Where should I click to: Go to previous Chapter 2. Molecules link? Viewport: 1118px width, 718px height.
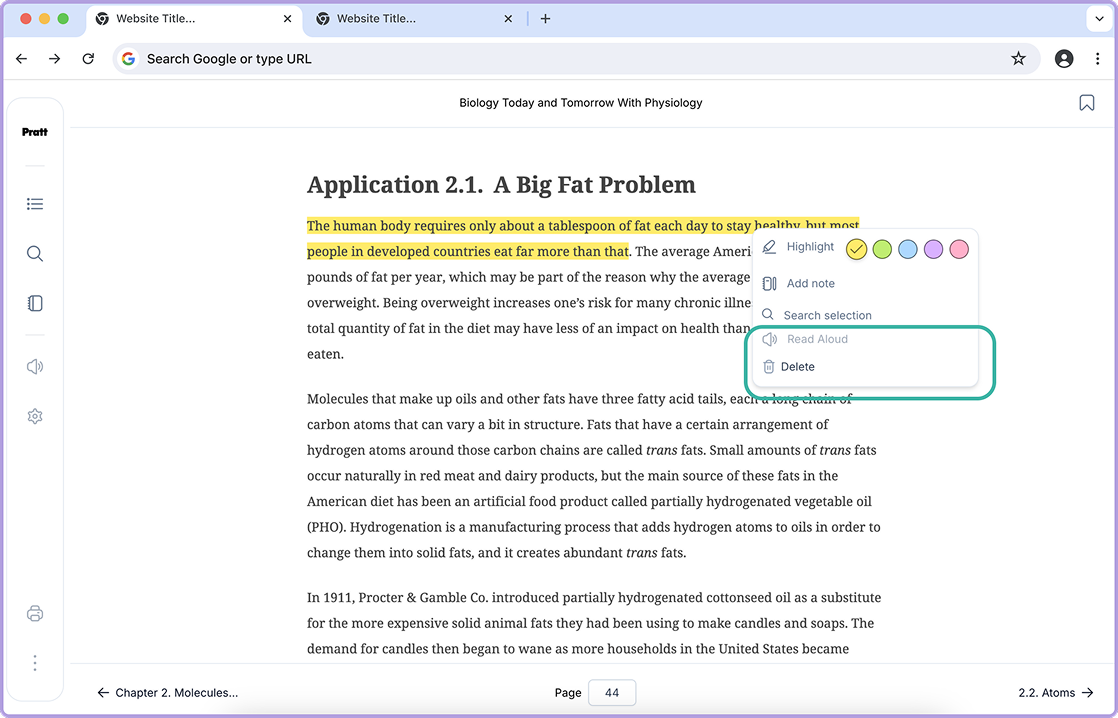(x=168, y=692)
